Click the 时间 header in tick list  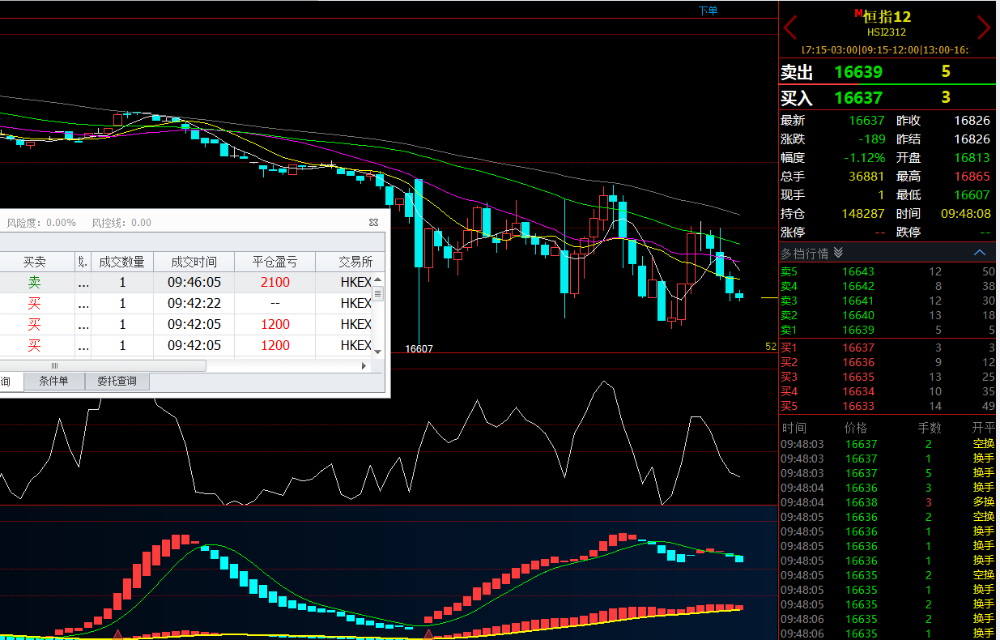[x=794, y=428]
